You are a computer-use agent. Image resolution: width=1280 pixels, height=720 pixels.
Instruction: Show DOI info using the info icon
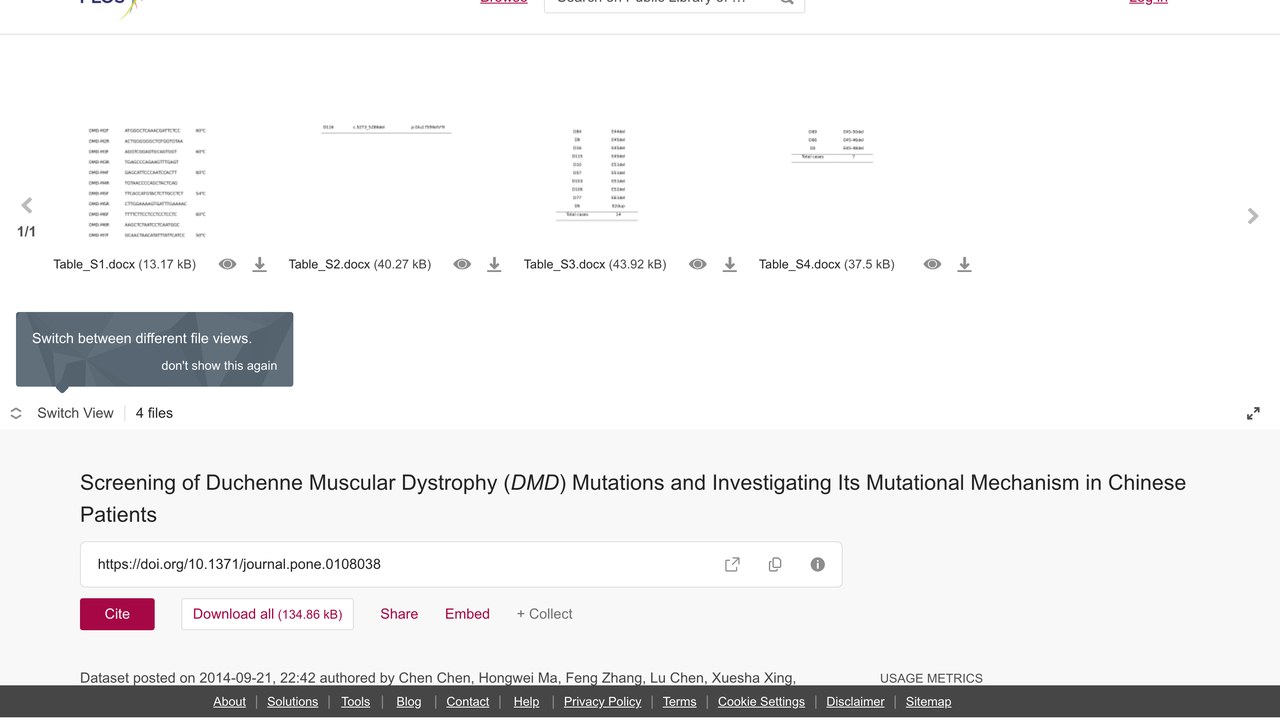click(817, 564)
